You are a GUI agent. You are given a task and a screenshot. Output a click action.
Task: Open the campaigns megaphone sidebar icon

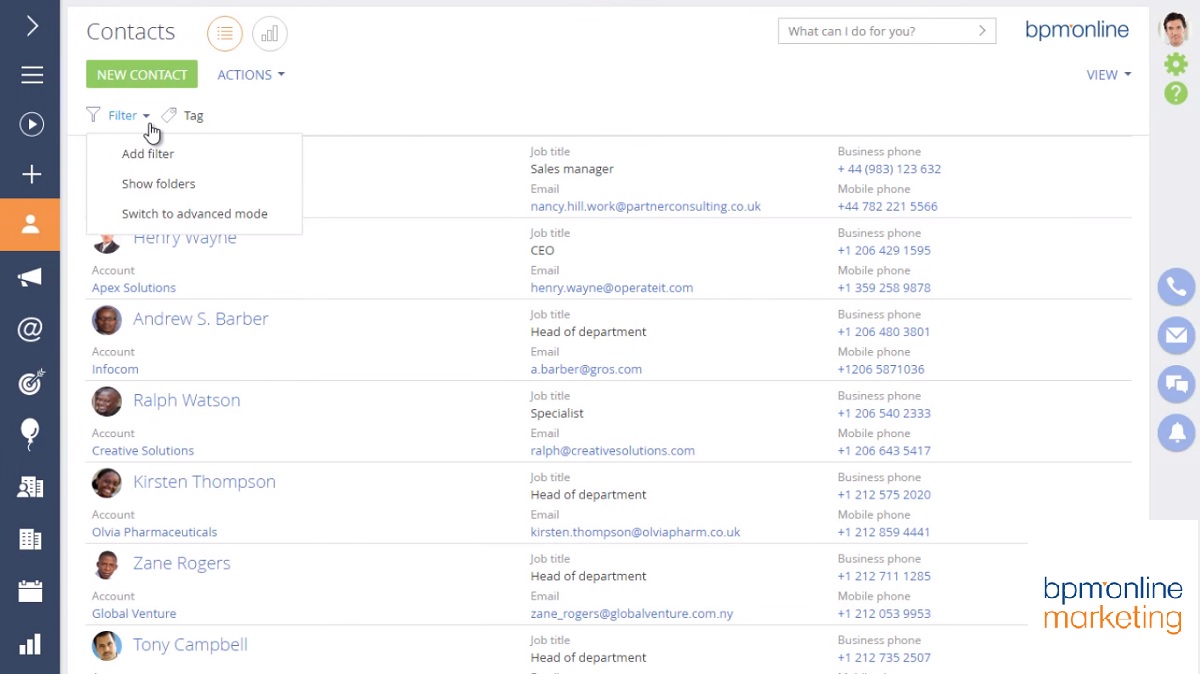coord(30,277)
